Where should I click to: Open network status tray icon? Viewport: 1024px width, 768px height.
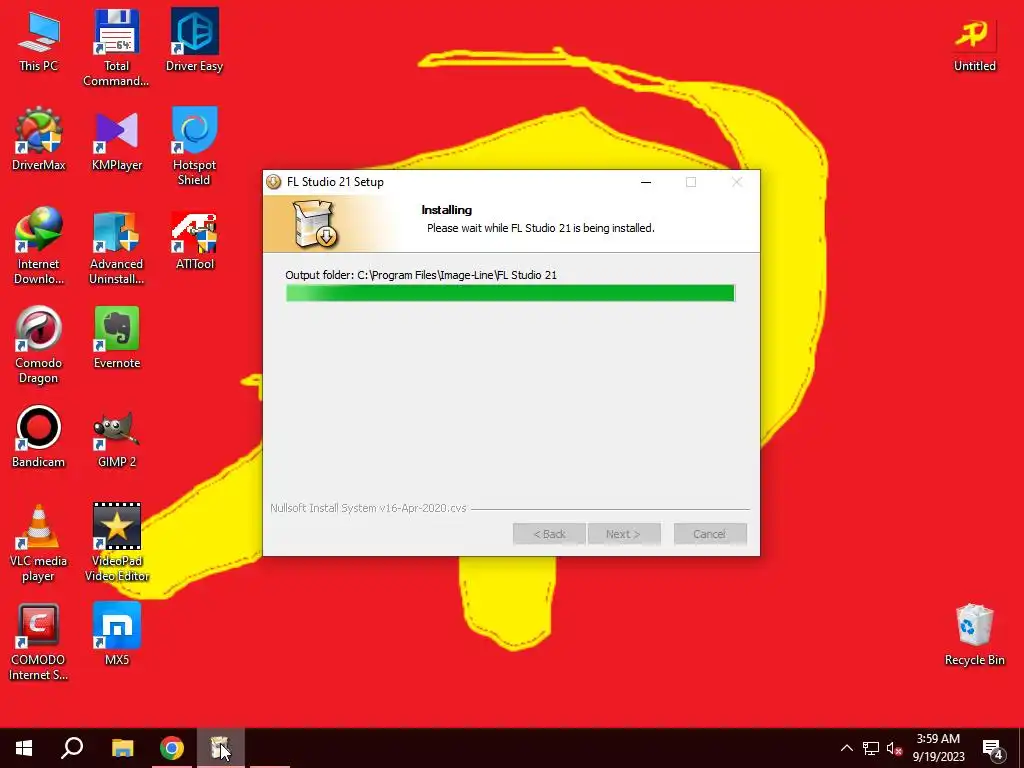871,748
